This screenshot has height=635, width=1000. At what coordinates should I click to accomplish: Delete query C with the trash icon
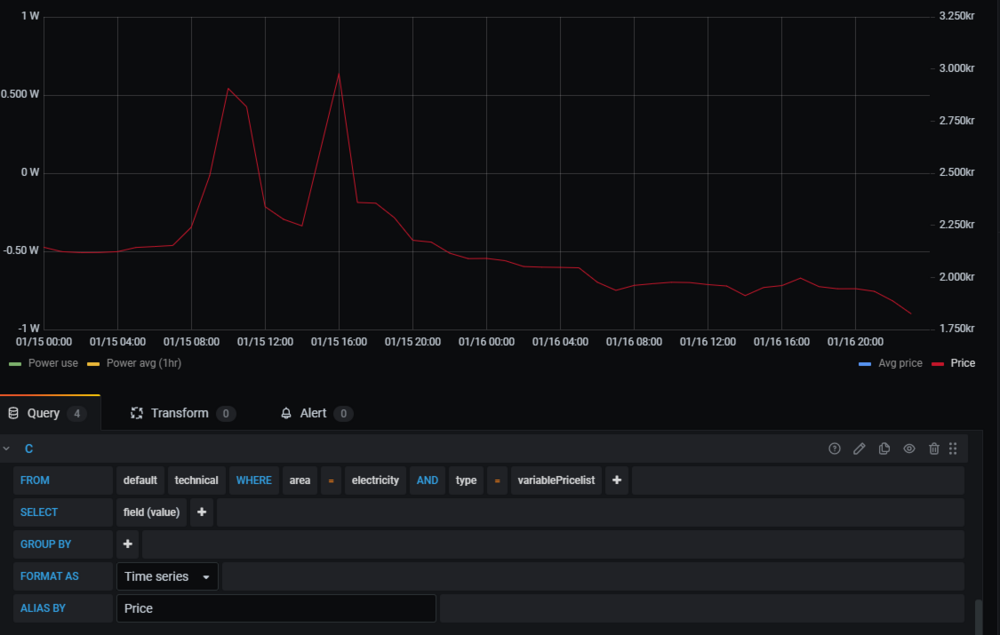[x=934, y=449]
